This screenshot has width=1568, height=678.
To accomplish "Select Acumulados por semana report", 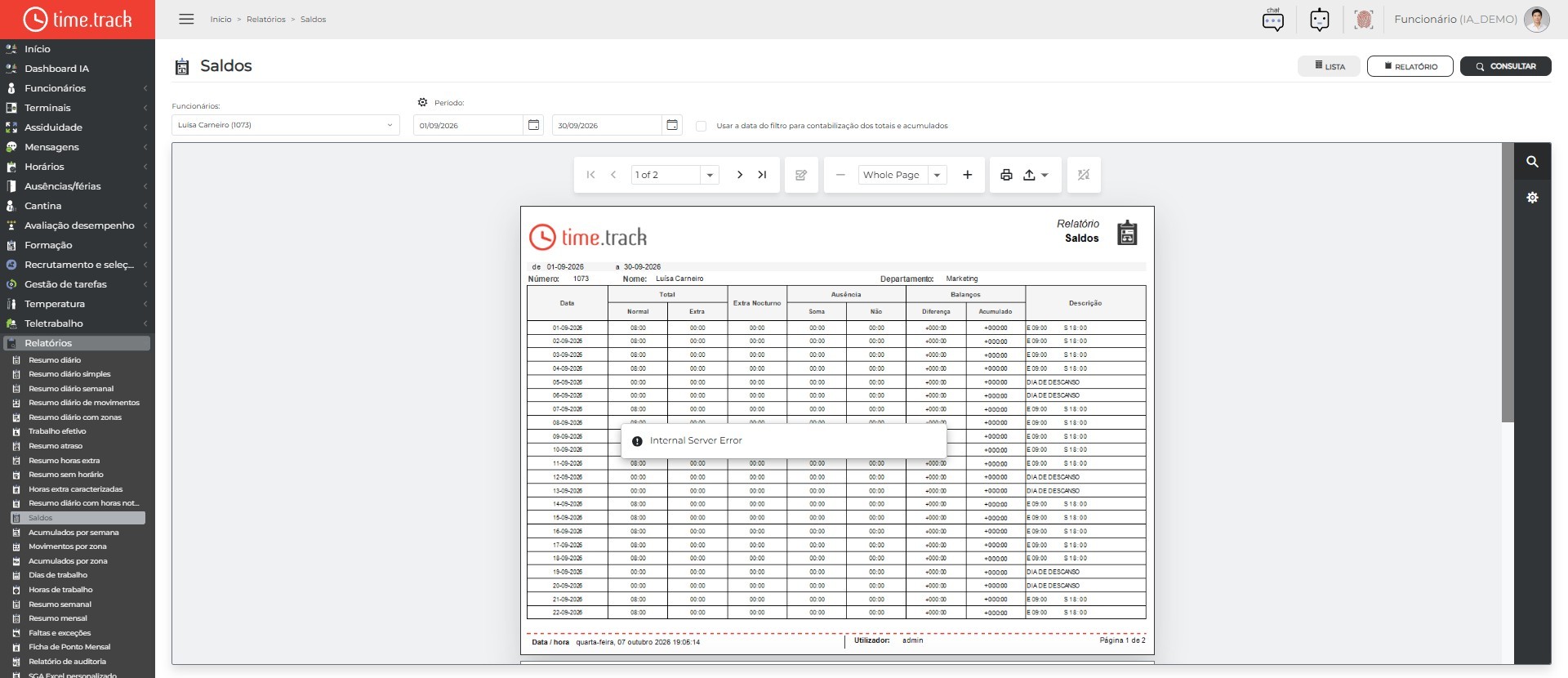I will 73,533.
